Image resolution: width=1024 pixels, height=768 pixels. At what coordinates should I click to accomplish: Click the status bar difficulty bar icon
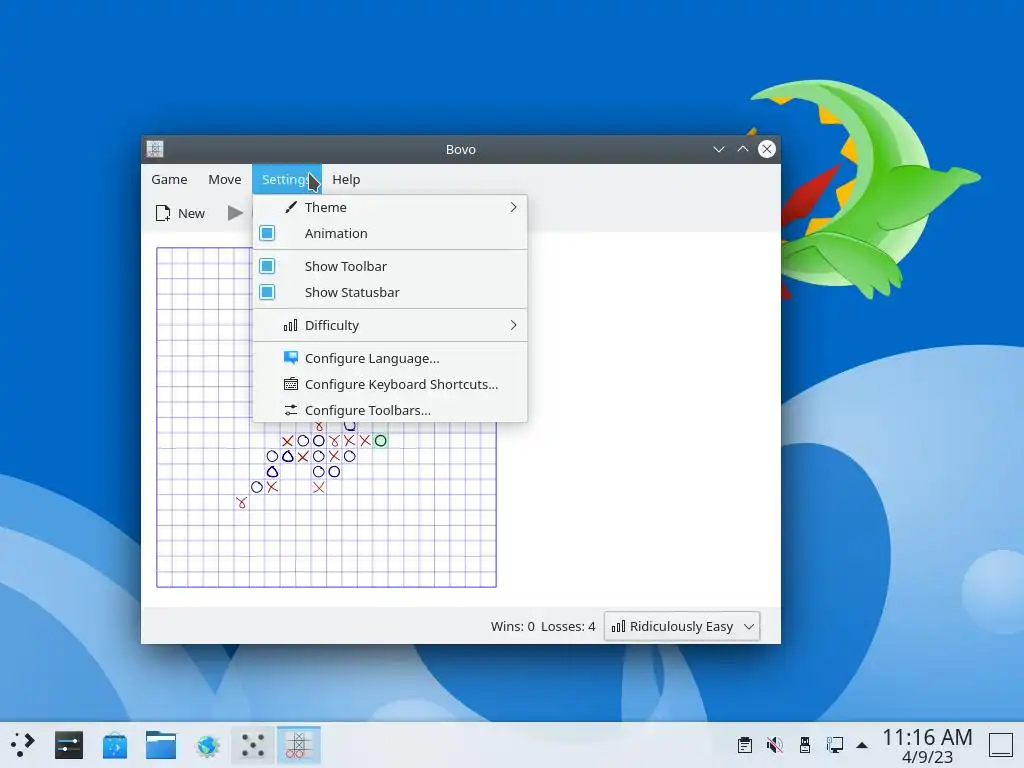(618, 626)
